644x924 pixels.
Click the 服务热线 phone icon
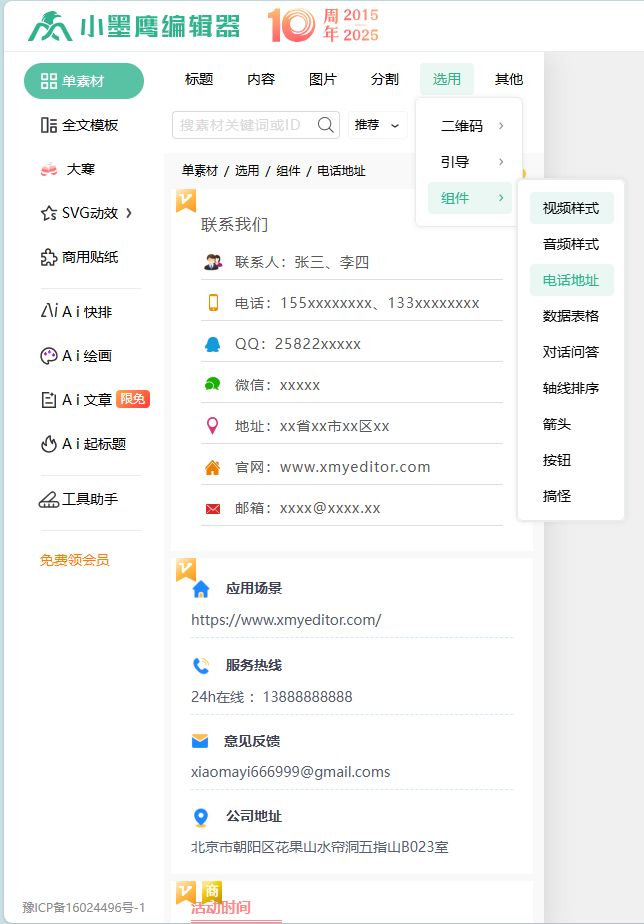point(201,665)
